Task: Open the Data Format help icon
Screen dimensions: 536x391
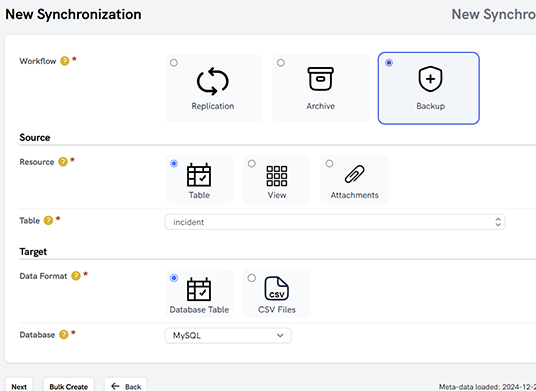Action: coord(76,276)
